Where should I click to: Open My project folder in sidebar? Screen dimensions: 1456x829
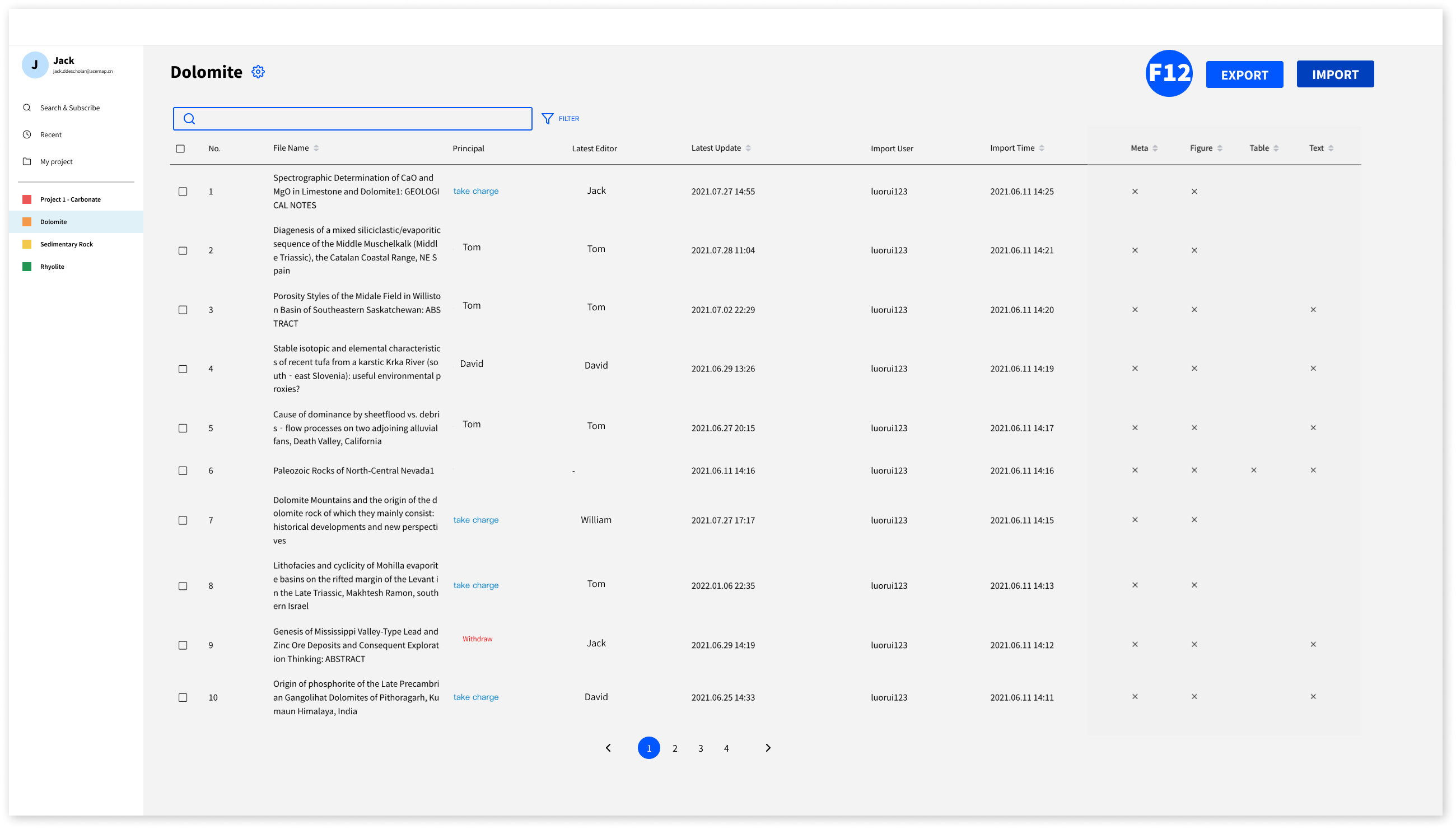click(x=56, y=162)
